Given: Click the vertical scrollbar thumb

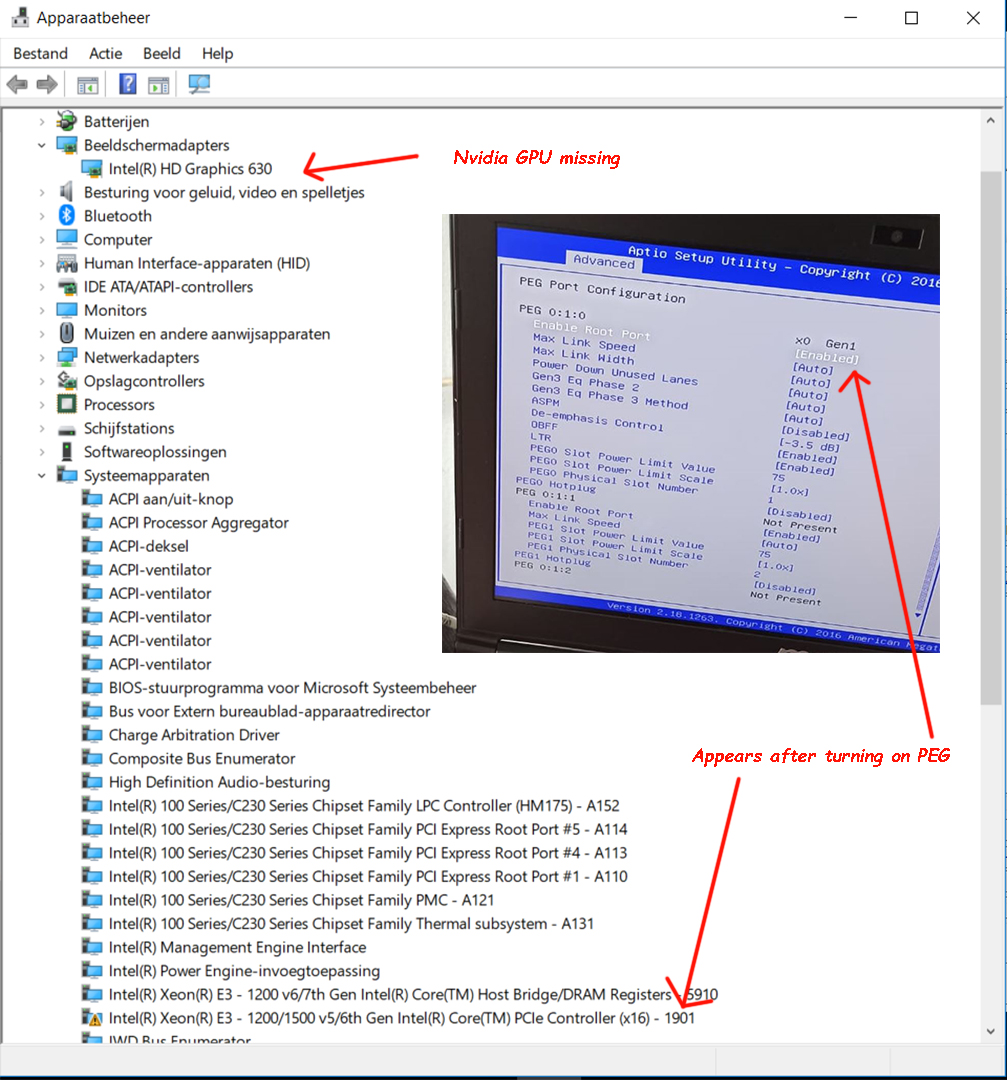Looking at the screenshot, I should coord(990,438).
